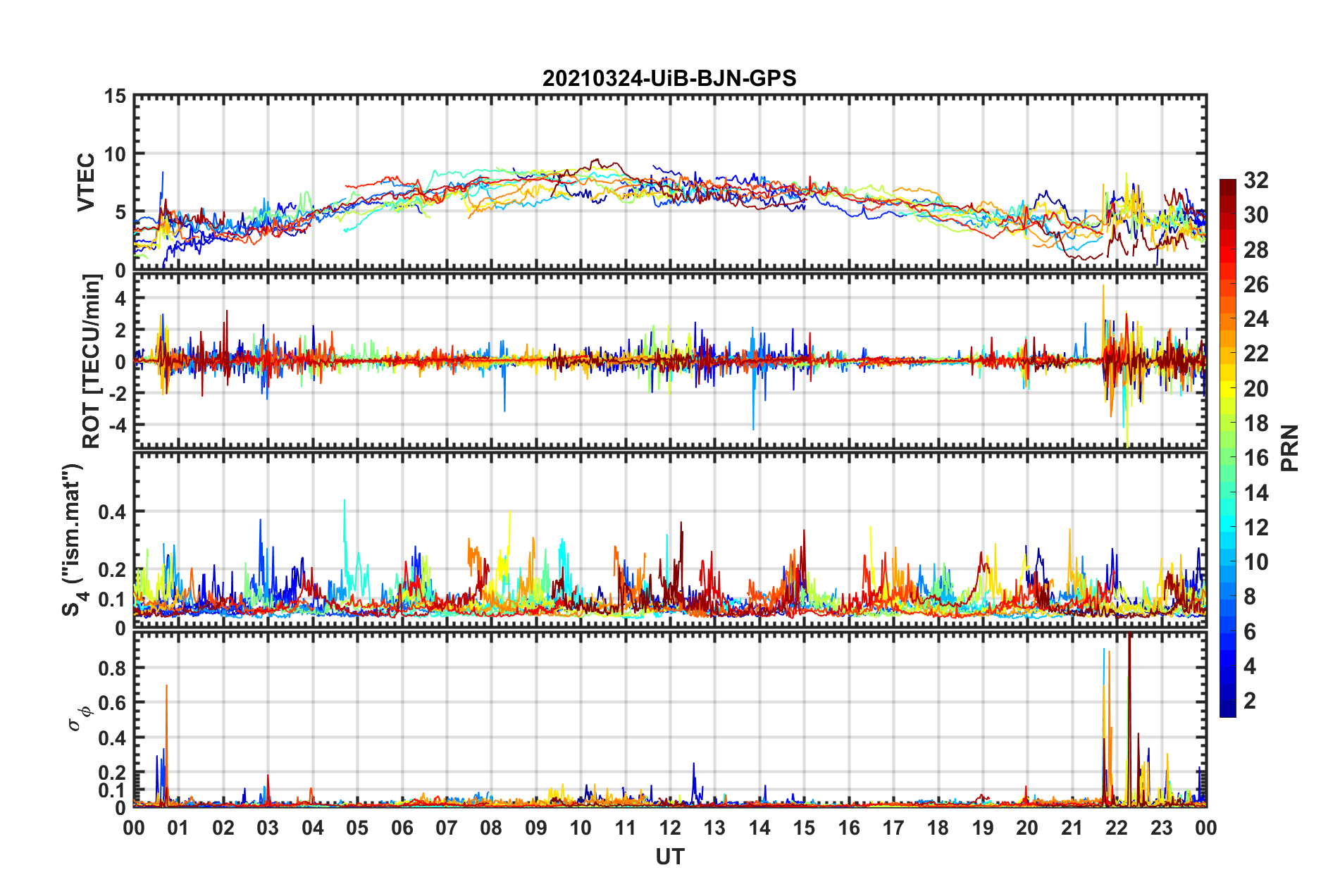
Task: Select sigma-phi axis tick value 0.8
Action: 111,668
